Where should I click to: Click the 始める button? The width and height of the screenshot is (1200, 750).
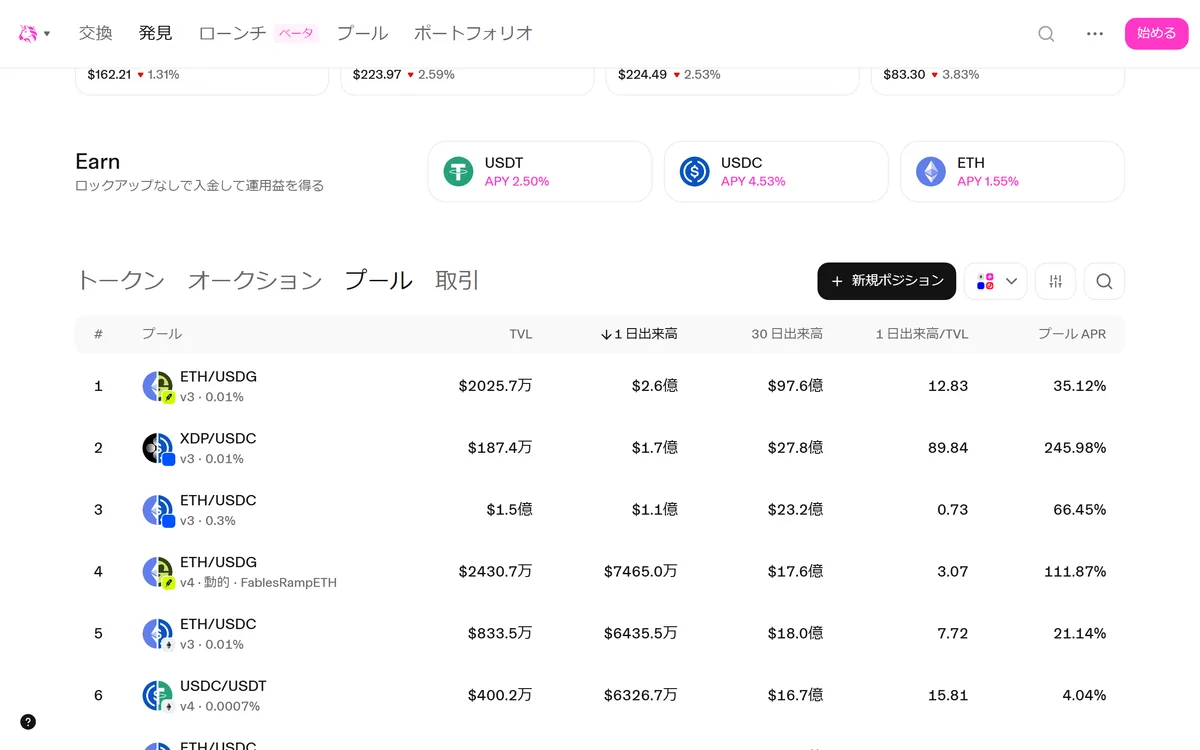pyautogui.click(x=1157, y=33)
